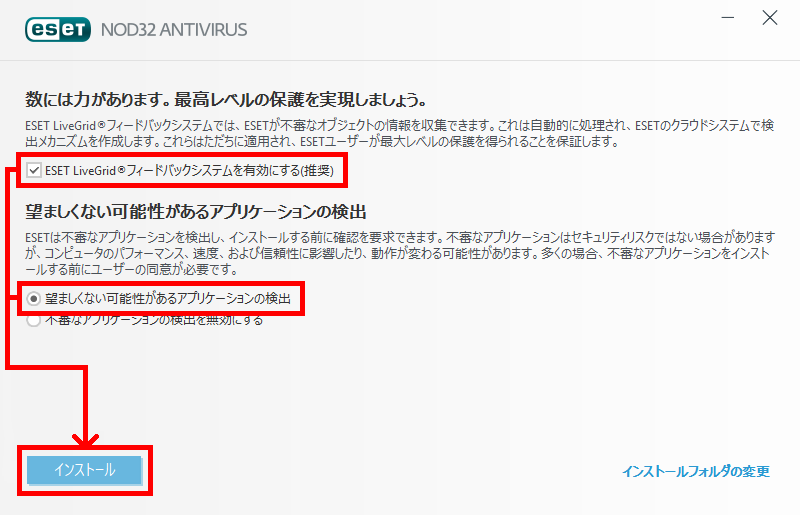The image size is (800, 515).
Task: Select 不審なアプリケーションの検出を無効にする radio option
Action: click(34, 321)
